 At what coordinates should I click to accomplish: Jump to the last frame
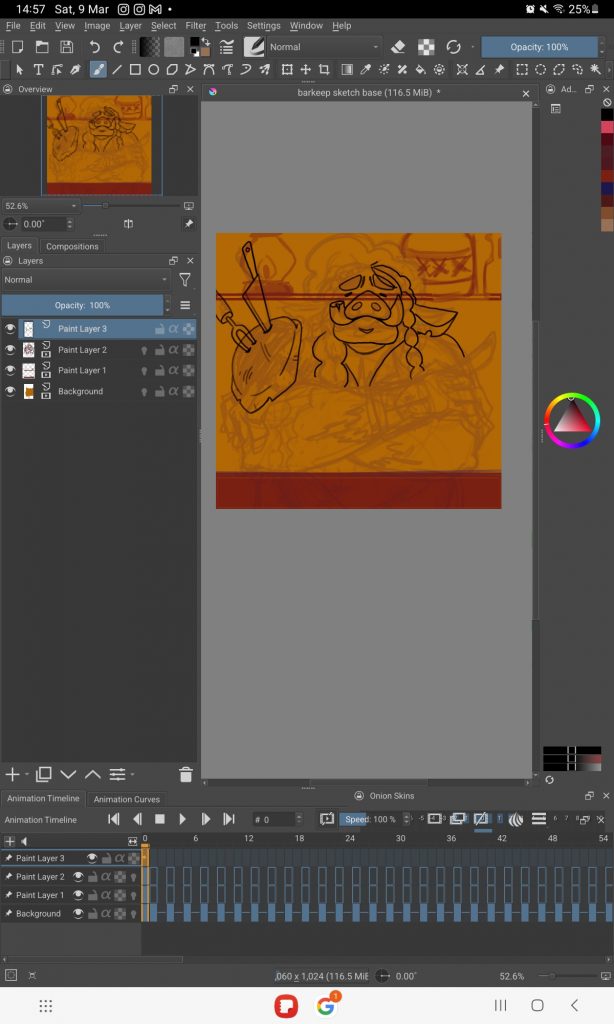tap(229, 819)
